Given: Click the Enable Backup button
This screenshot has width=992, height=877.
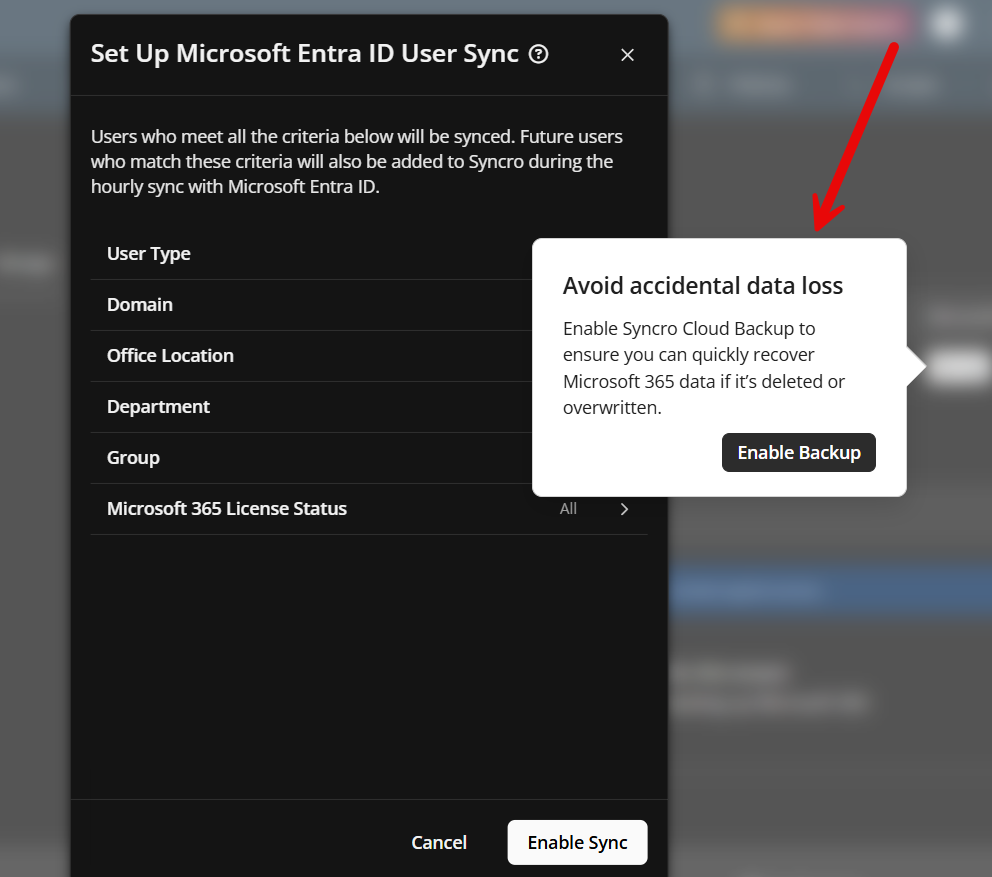Looking at the screenshot, I should coord(798,452).
